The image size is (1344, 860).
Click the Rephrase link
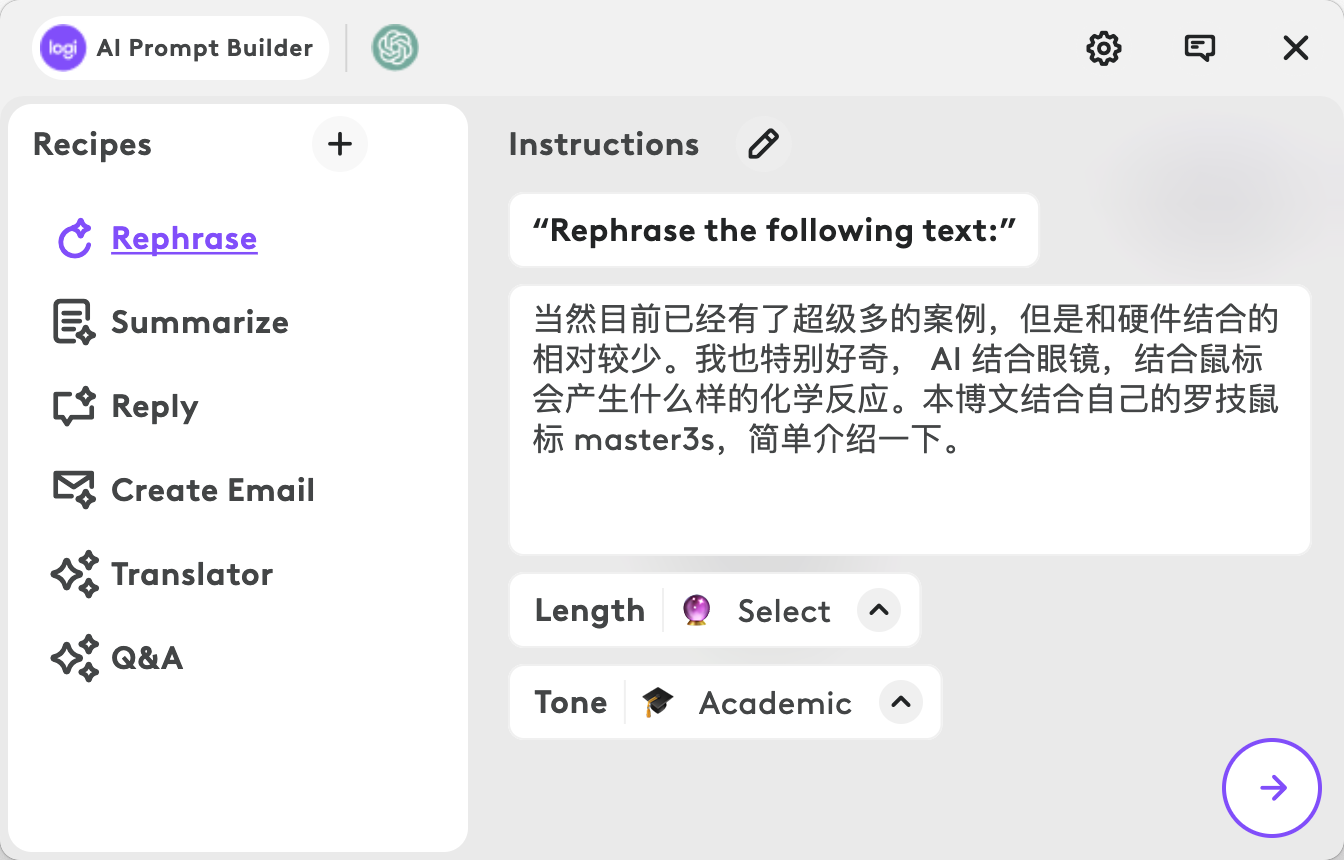click(x=184, y=238)
